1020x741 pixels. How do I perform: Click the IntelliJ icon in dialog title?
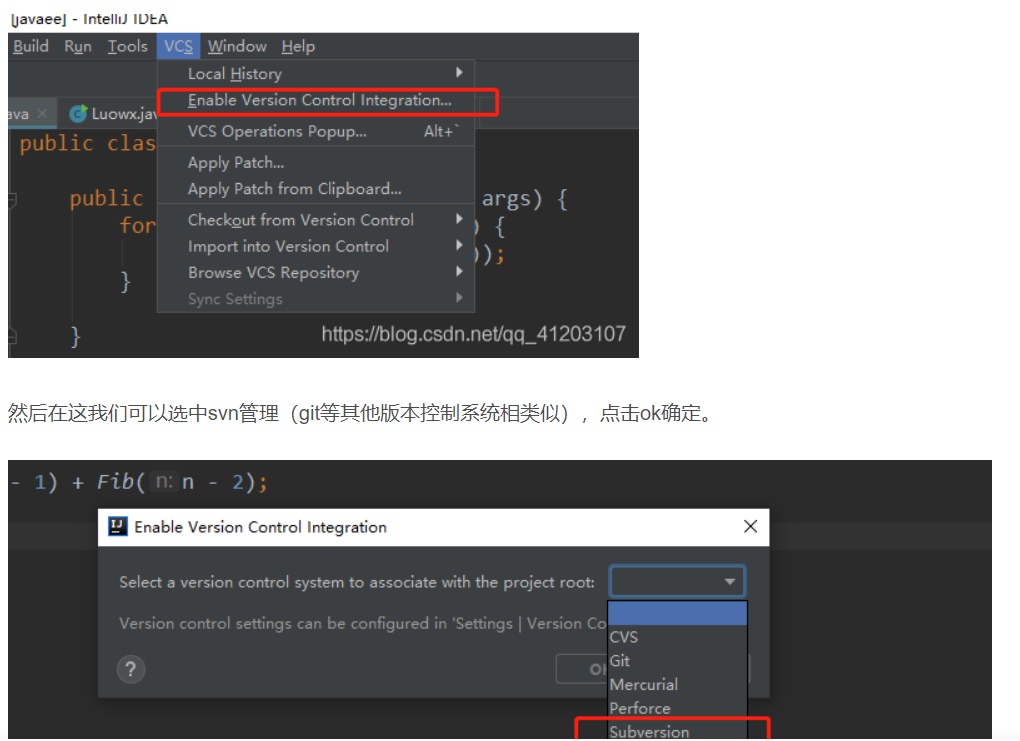(x=118, y=526)
